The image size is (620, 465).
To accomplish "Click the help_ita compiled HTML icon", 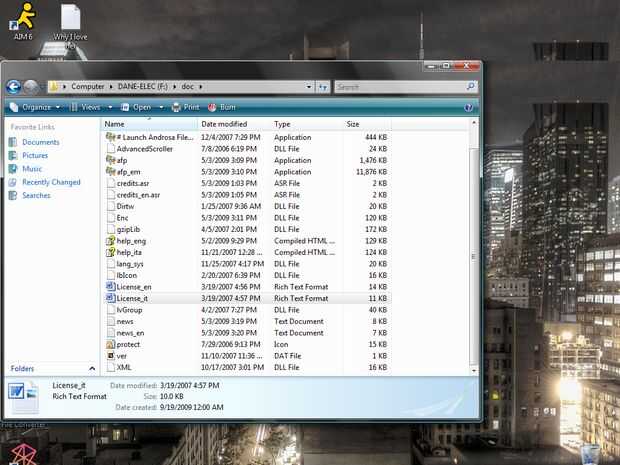I will click(x=110, y=252).
